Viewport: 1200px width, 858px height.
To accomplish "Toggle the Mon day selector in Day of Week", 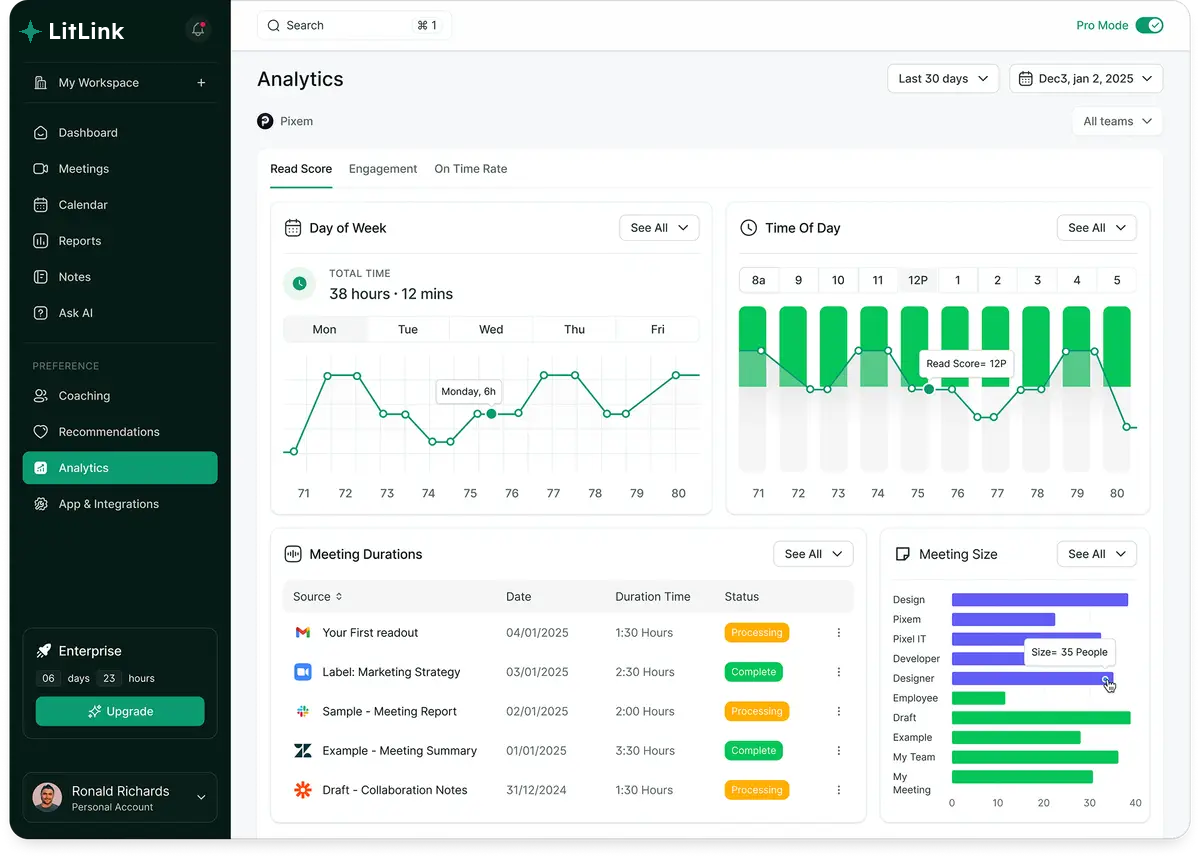I will click(324, 328).
